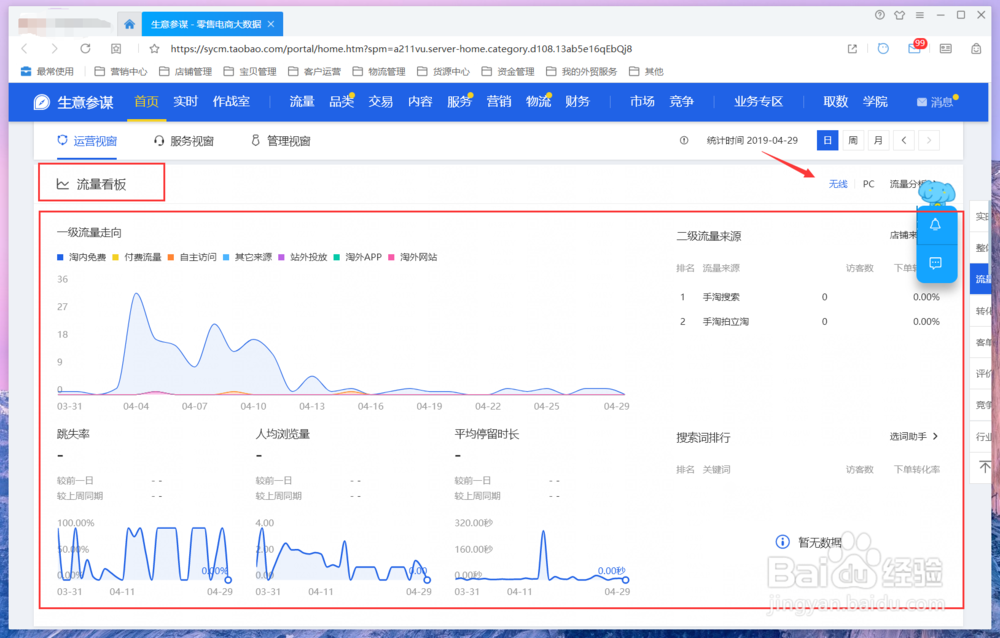Select the 周 period toggle
Image resolution: width=1000 pixels, height=638 pixels.
coord(853,140)
